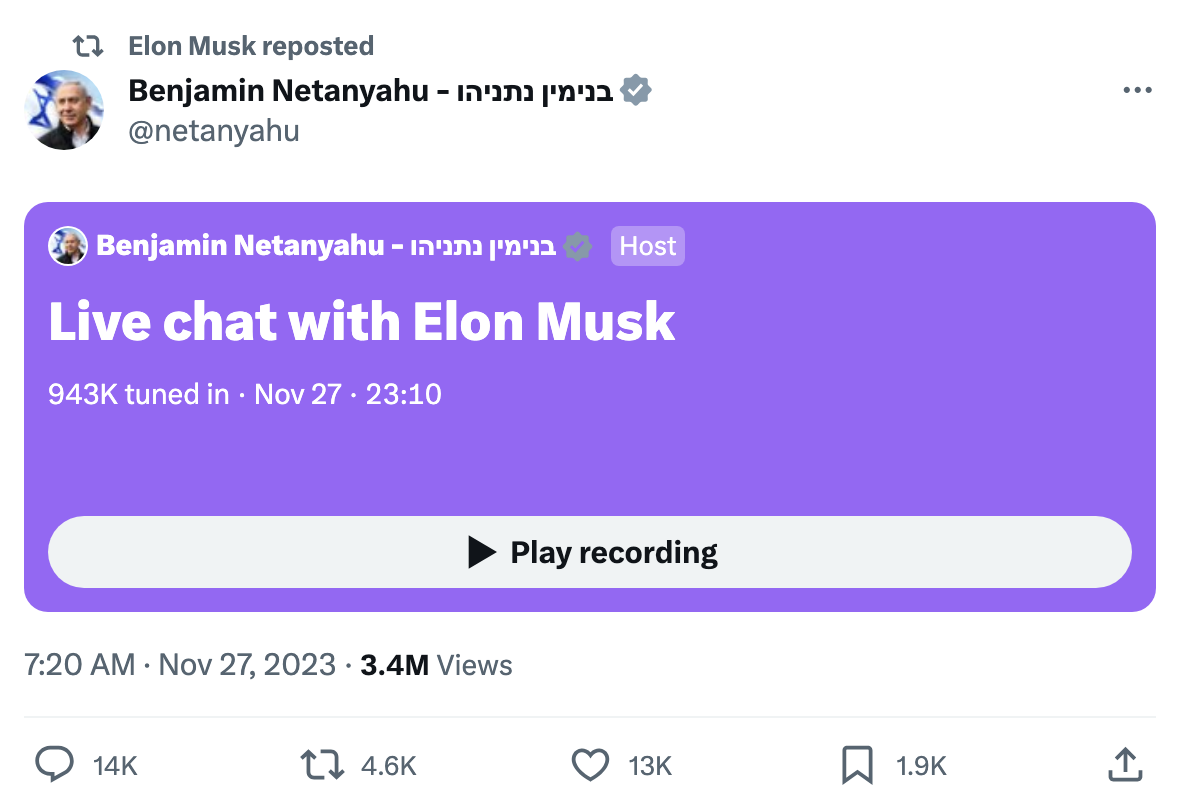
Task: Click the verified badge inside the Space card
Action: tap(577, 246)
